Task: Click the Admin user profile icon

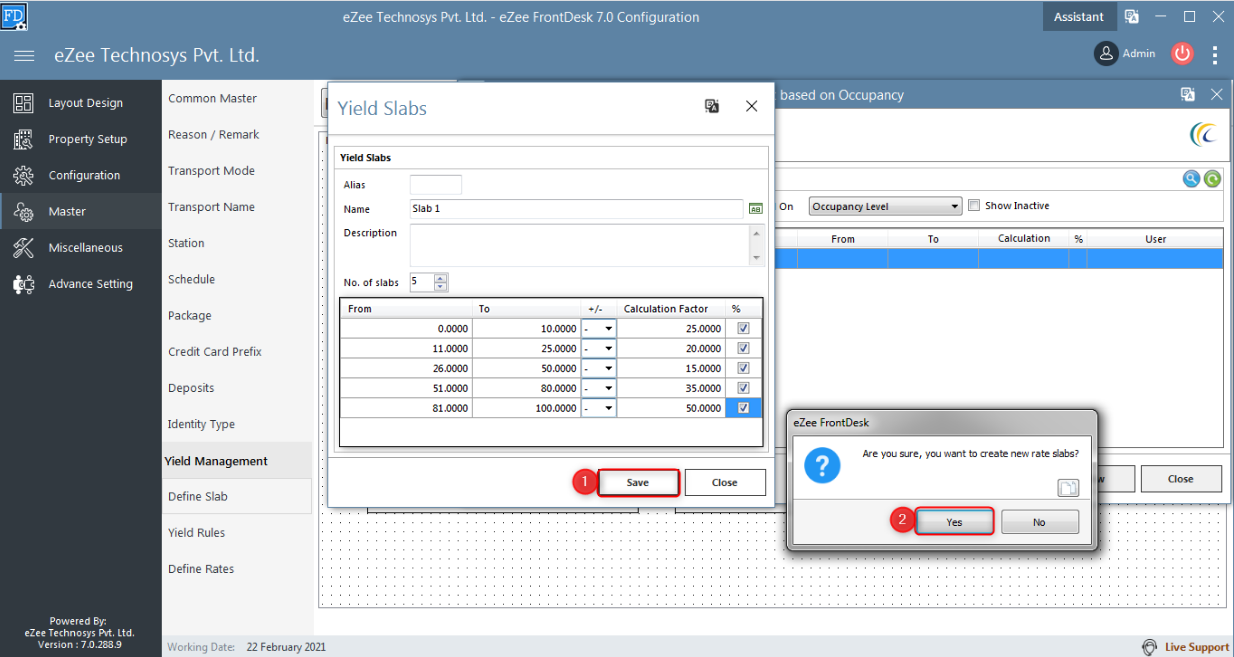Action: point(1105,54)
